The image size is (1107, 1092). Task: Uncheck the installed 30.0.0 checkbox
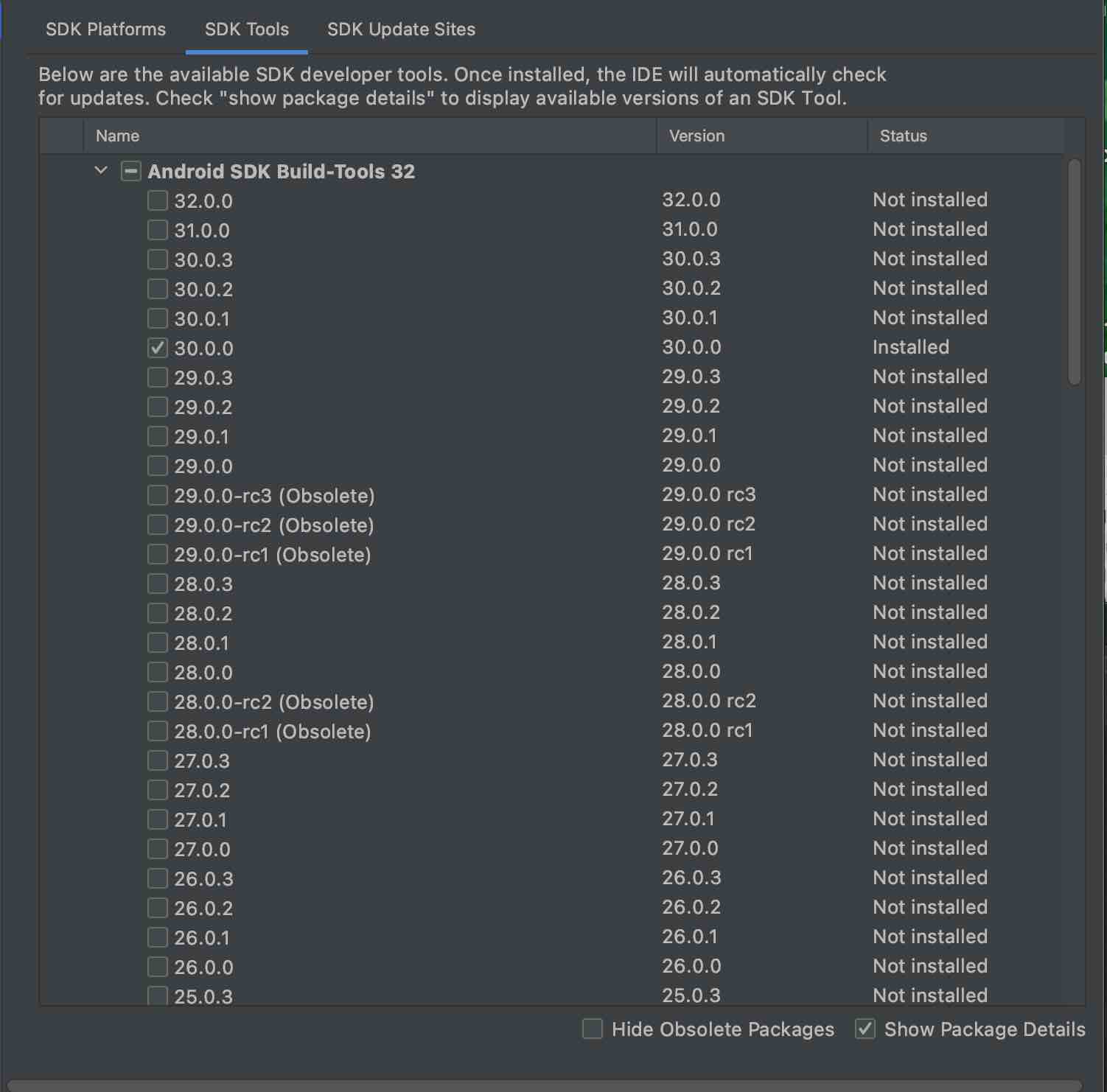tap(157, 348)
